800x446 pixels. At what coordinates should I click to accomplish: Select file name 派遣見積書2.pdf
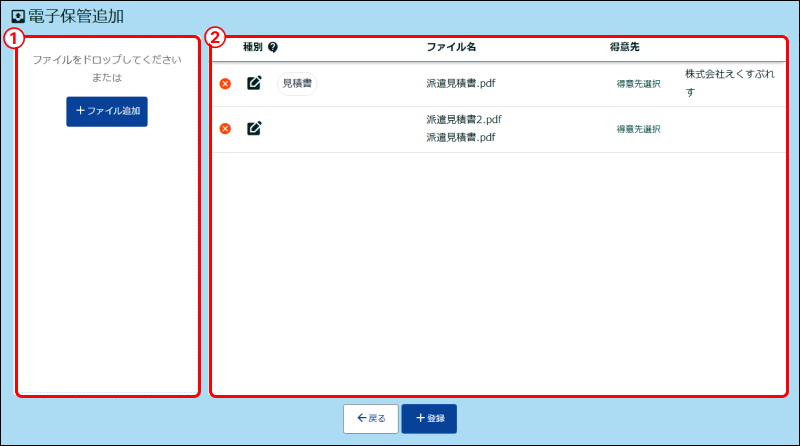pos(464,119)
